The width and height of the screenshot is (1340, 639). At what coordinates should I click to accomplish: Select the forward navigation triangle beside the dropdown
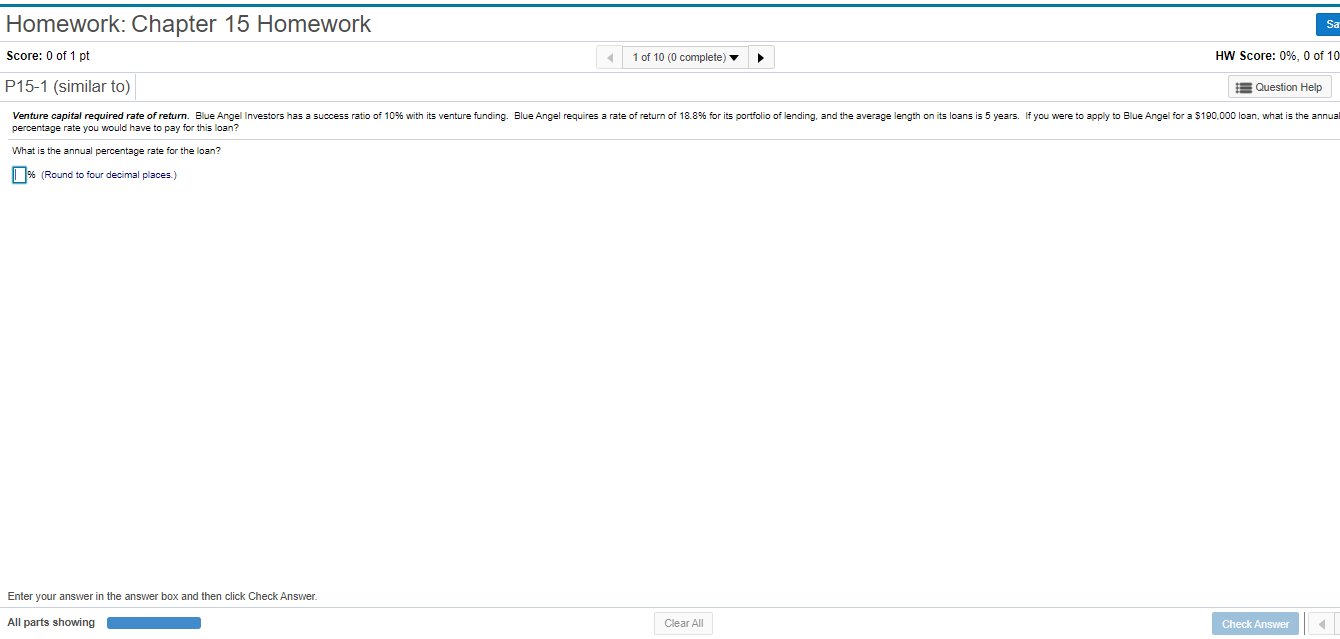(761, 57)
